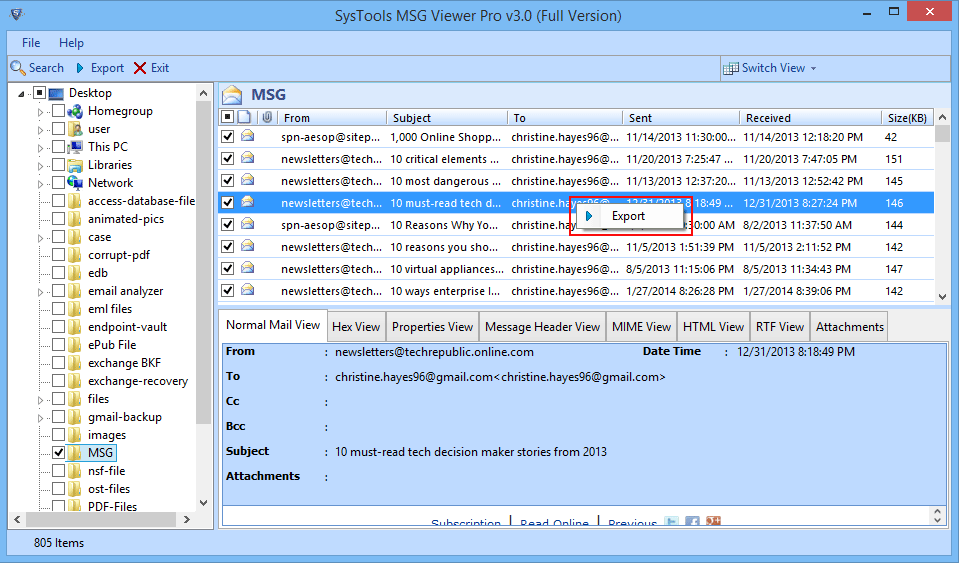959x563 pixels.
Task: Choose Export from the context menu
Action: coord(628,216)
